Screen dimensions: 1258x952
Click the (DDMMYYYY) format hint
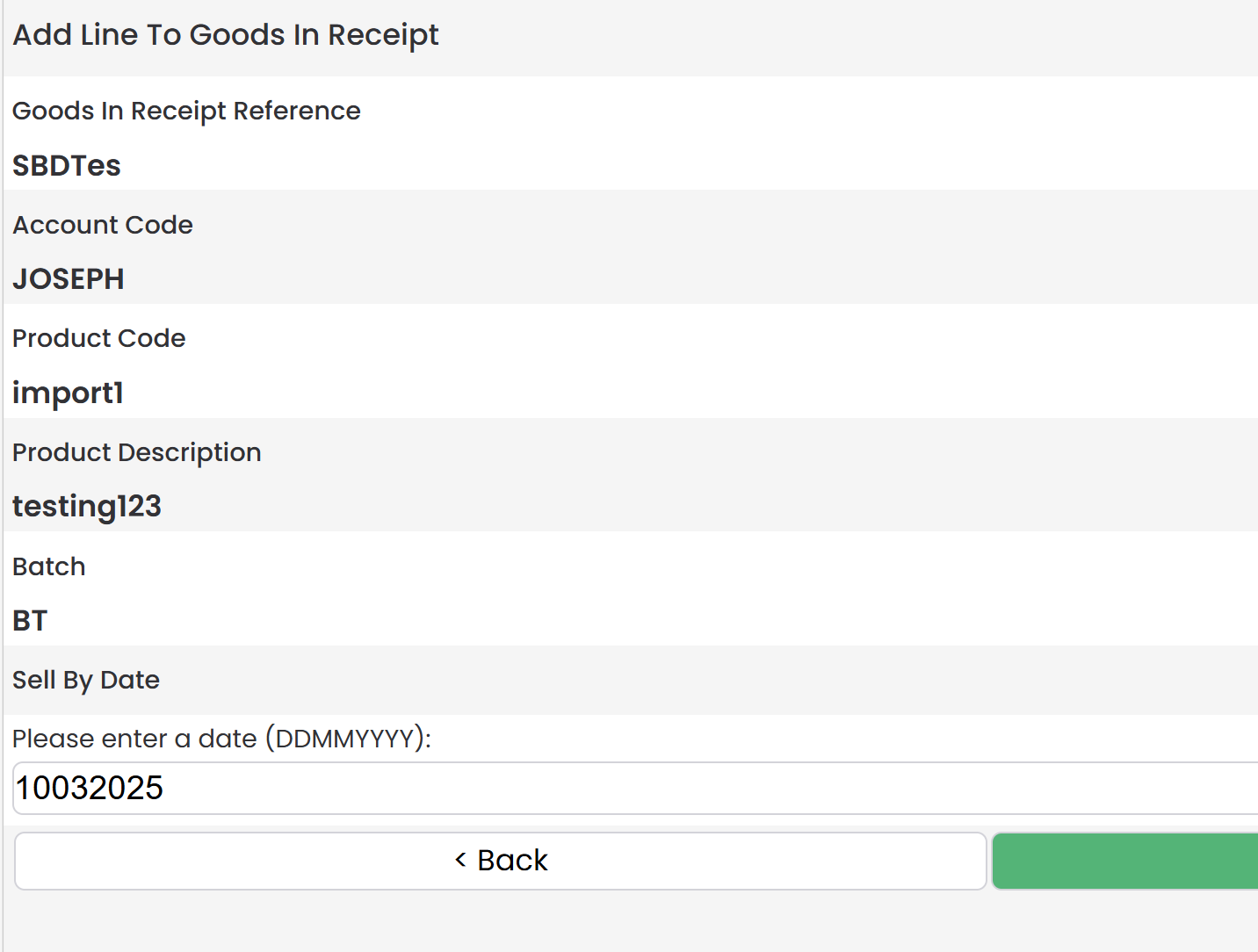click(x=348, y=739)
